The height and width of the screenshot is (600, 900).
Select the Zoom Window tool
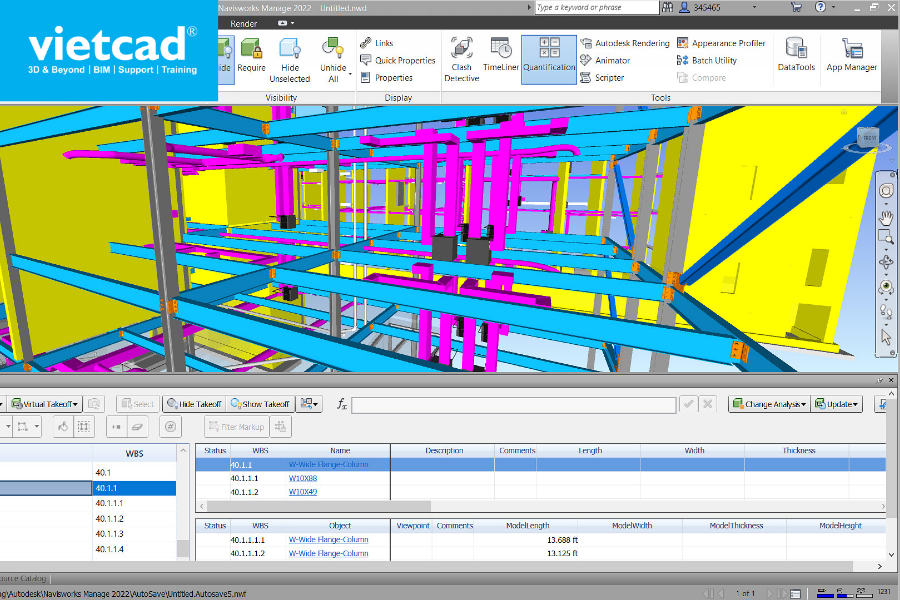click(887, 237)
